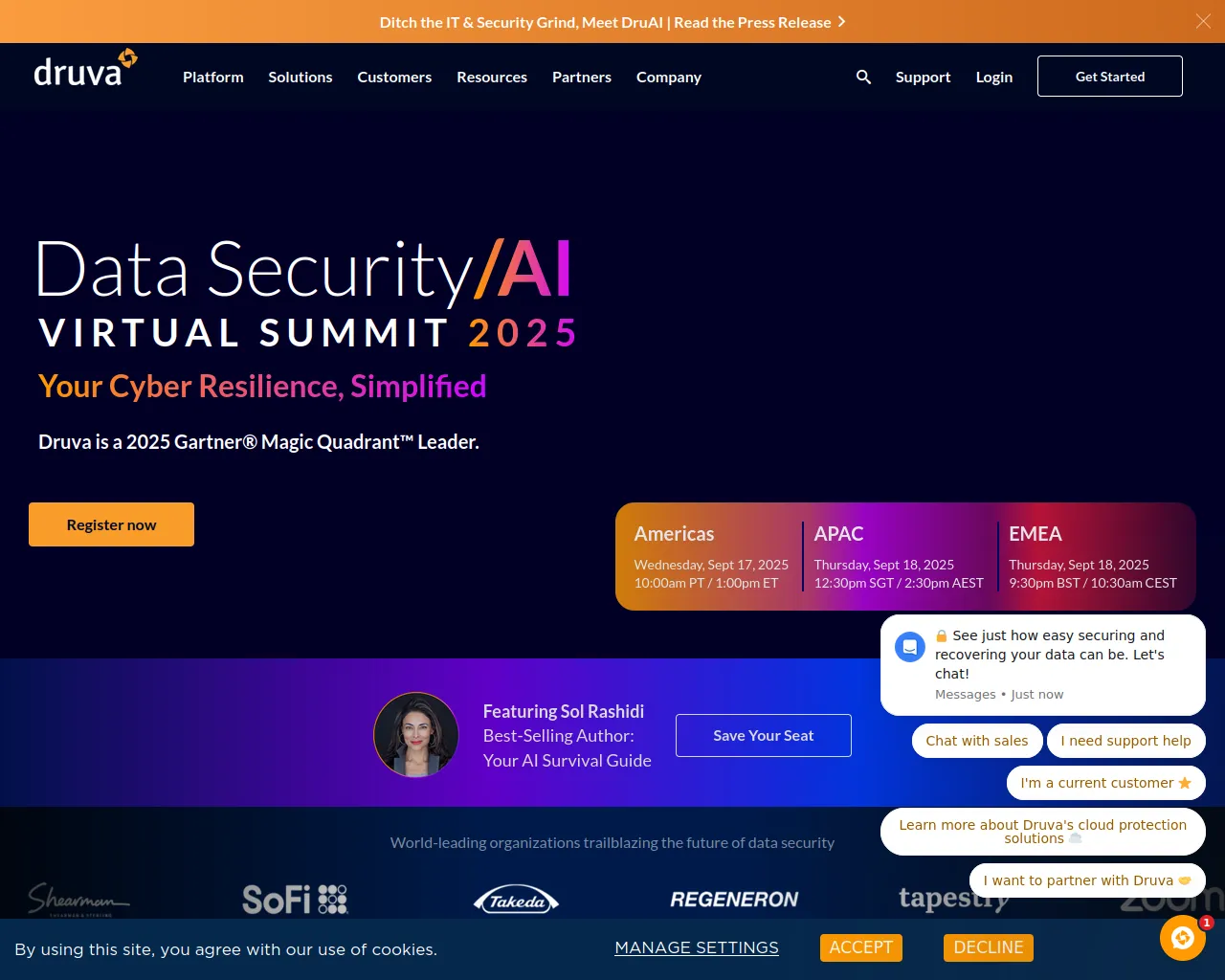Viewport: 1225px width, 980px height.
Task: Select the Chat with sales option
Action: click(x=976, y=741)
